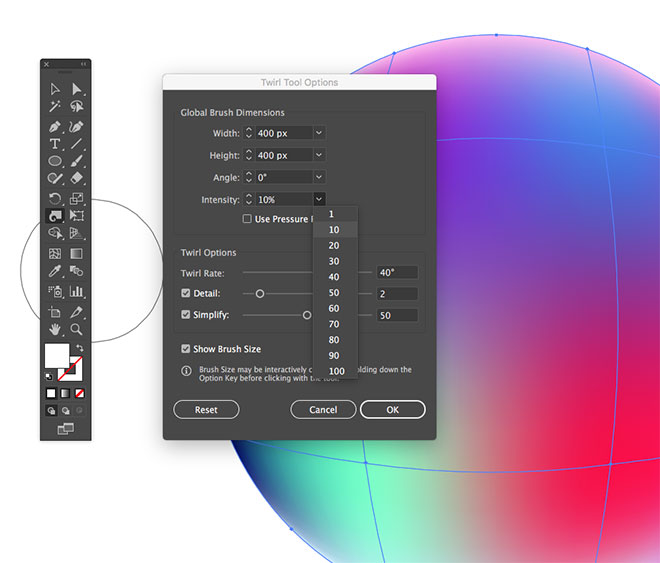Pick the Ellipse shape tool
This screenshot has width=660, height=563.
(55, 162)
